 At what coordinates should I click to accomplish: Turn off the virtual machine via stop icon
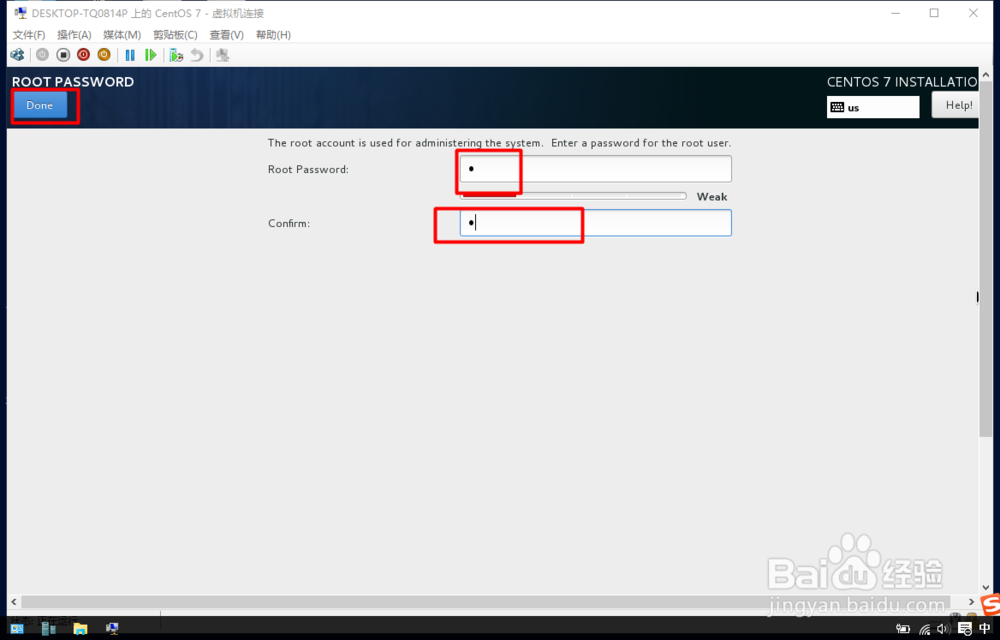[64, 54]
